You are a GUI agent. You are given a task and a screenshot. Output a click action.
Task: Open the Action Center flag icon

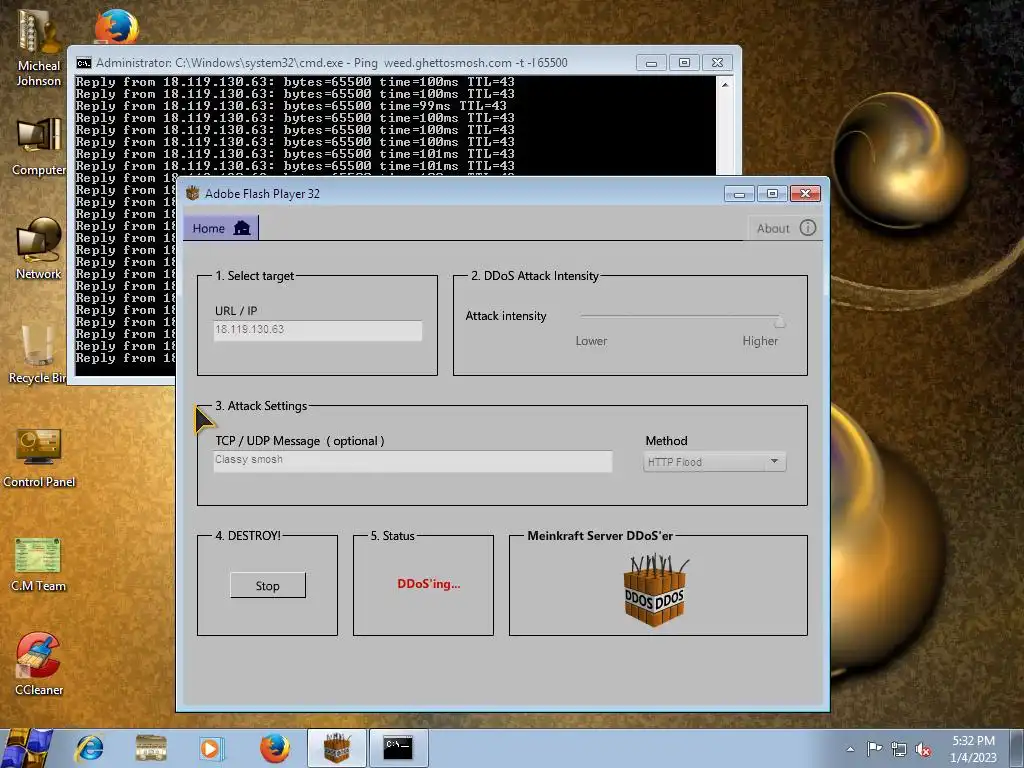[874, 749]
